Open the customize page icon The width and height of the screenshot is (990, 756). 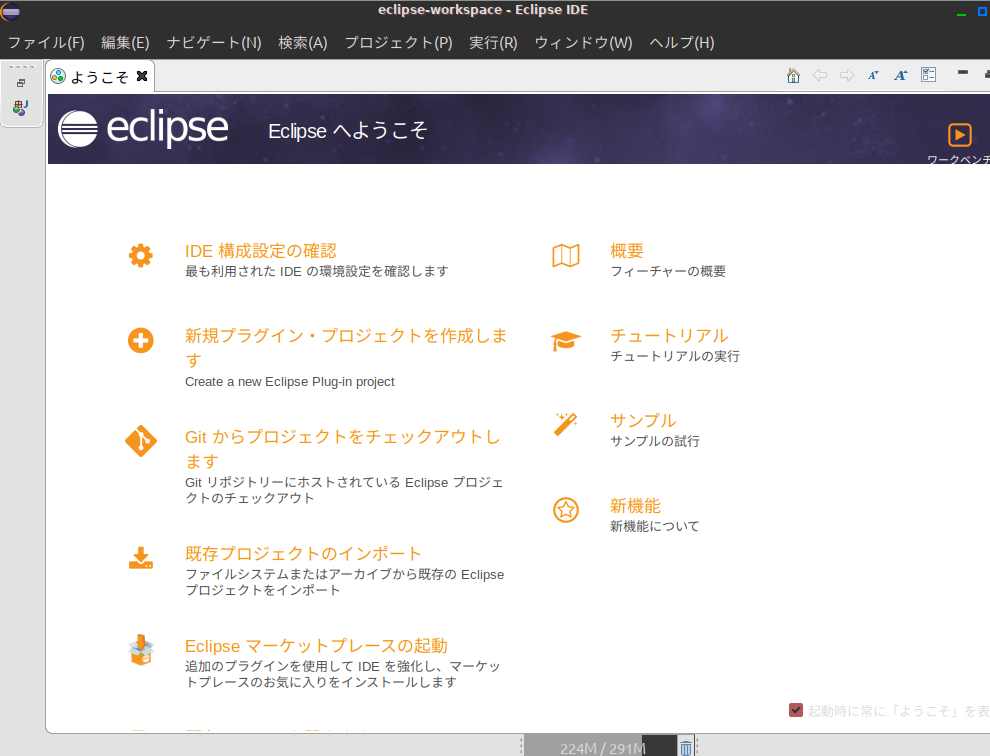928,75
